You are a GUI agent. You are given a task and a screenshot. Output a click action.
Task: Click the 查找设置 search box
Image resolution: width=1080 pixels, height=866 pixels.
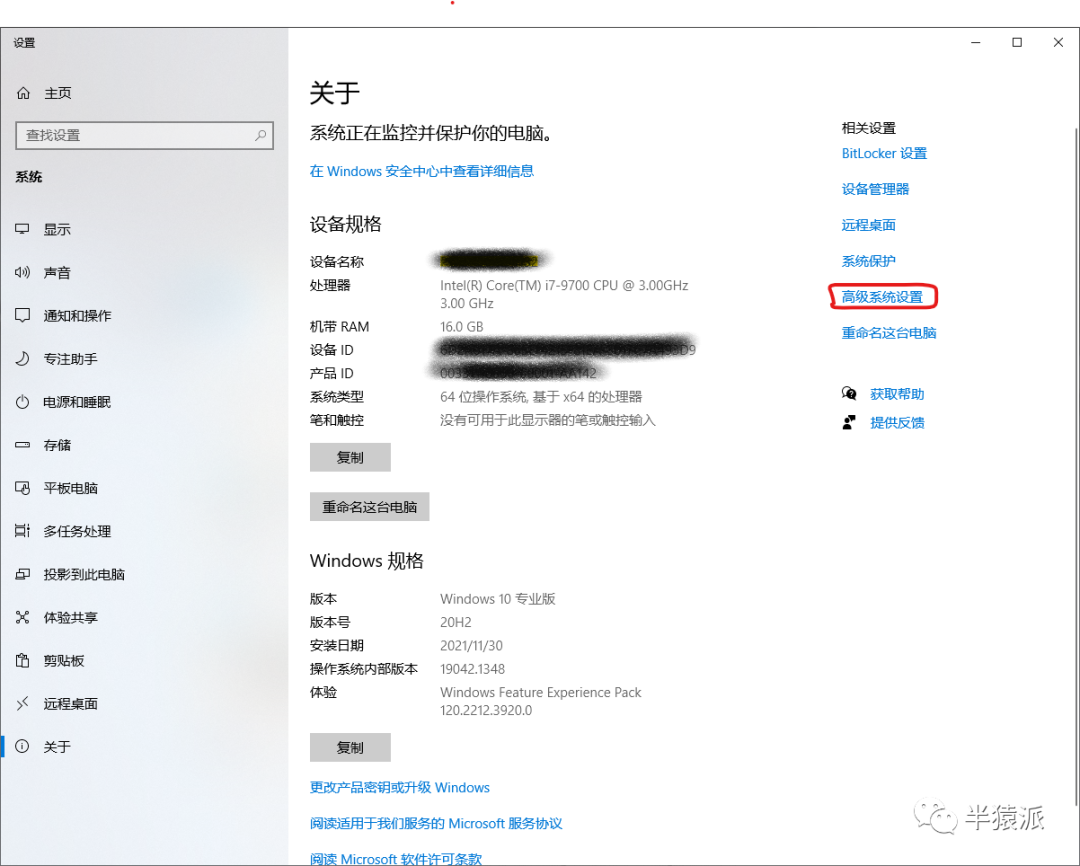point(144,135)
